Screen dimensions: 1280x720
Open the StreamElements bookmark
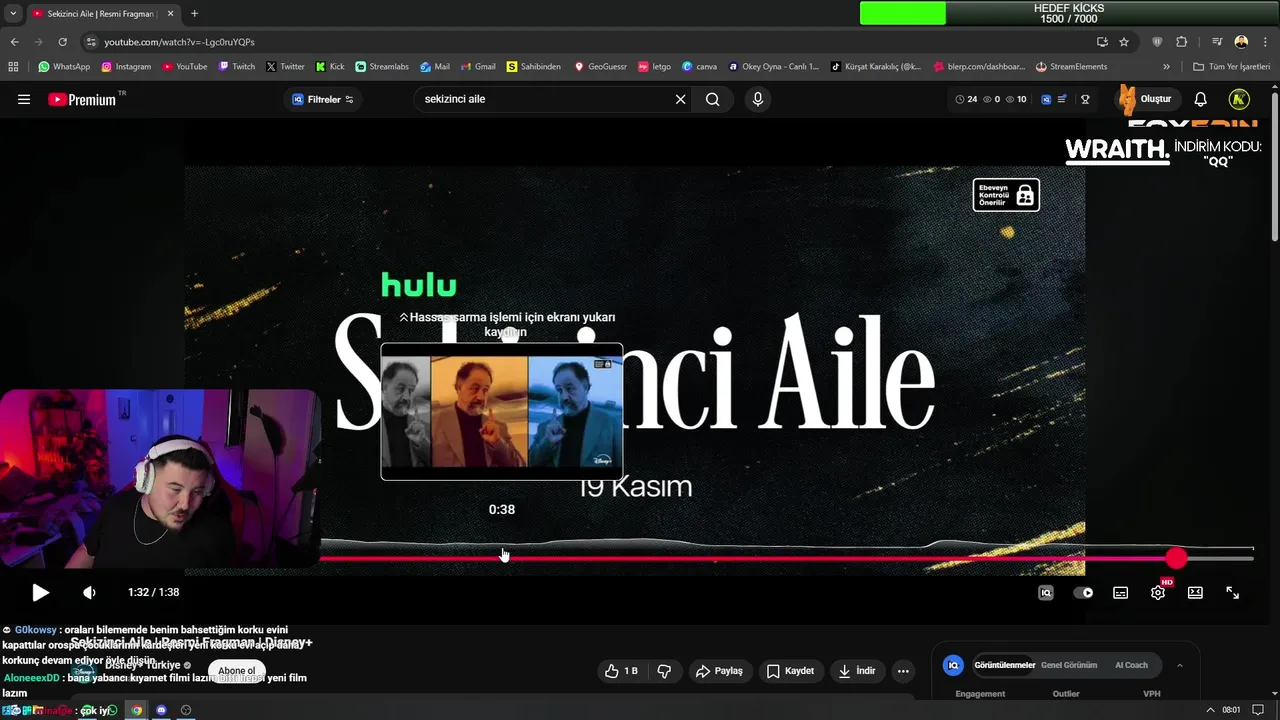pyautogui.click(x=1071, y=67)
